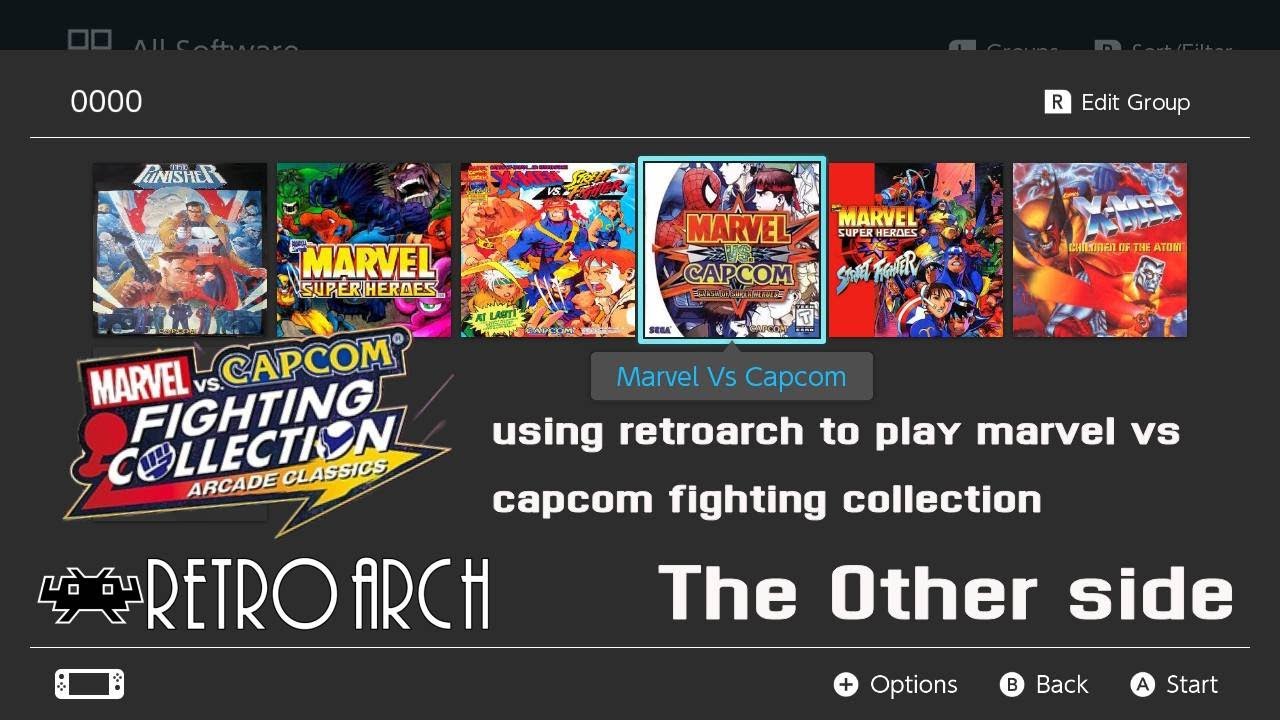
Task: Click Edit Group label
Action: pyautogui.click(x=1136, y=102)
